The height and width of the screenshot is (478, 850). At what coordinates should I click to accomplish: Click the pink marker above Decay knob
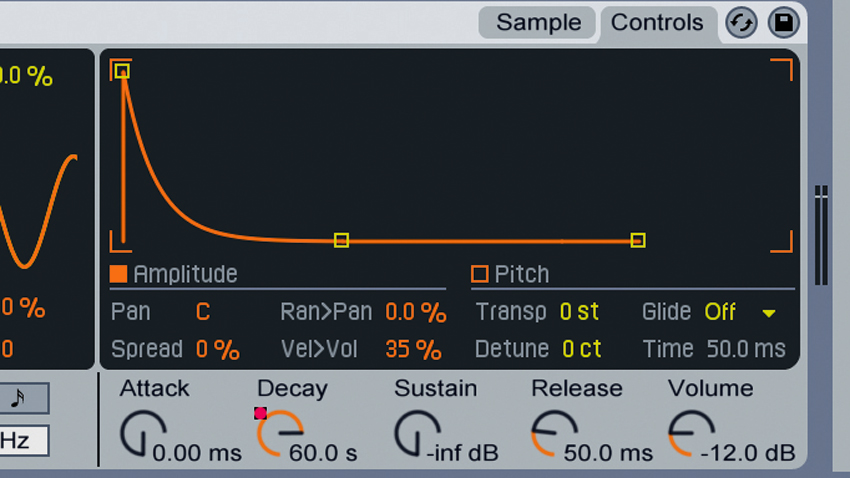click(260, 414)
